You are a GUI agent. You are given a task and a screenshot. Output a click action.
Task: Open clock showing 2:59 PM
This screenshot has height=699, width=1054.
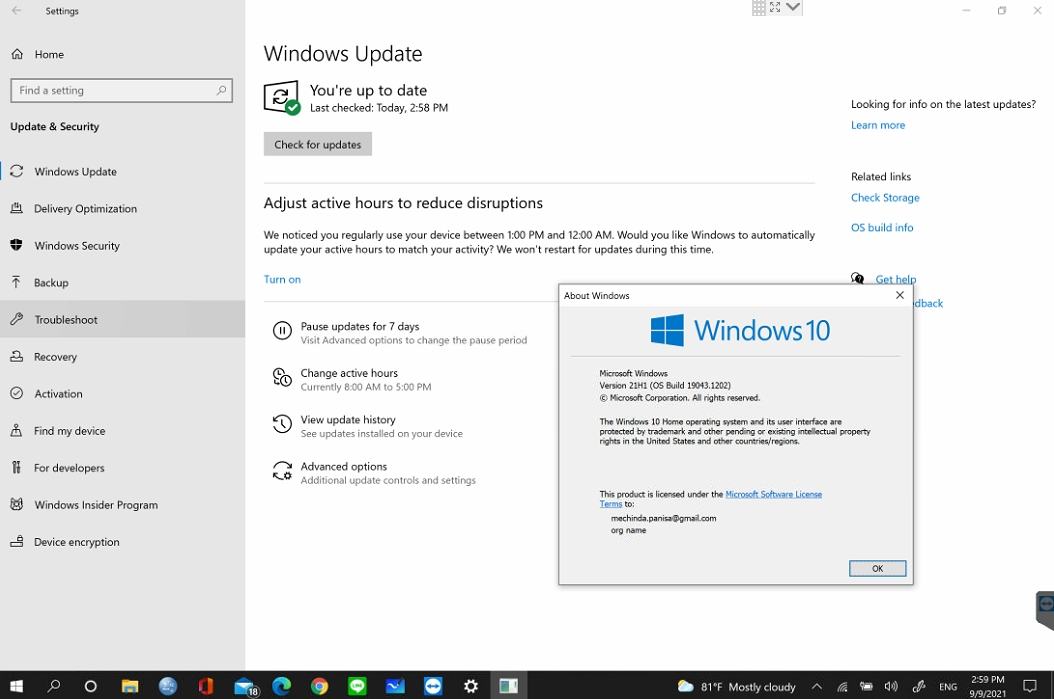point(987,686)
